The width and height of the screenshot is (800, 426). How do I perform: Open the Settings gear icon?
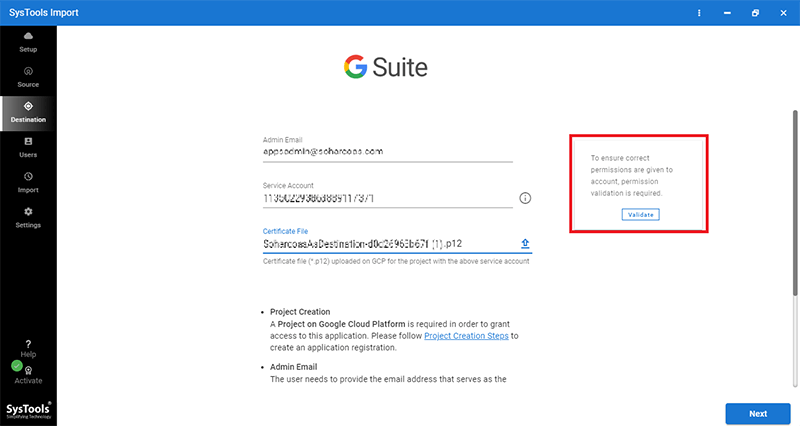28,211
